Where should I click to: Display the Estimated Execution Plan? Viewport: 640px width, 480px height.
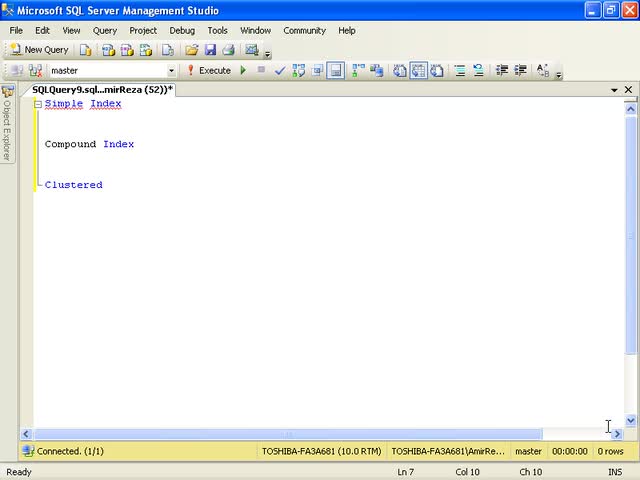tap(298, 71)
